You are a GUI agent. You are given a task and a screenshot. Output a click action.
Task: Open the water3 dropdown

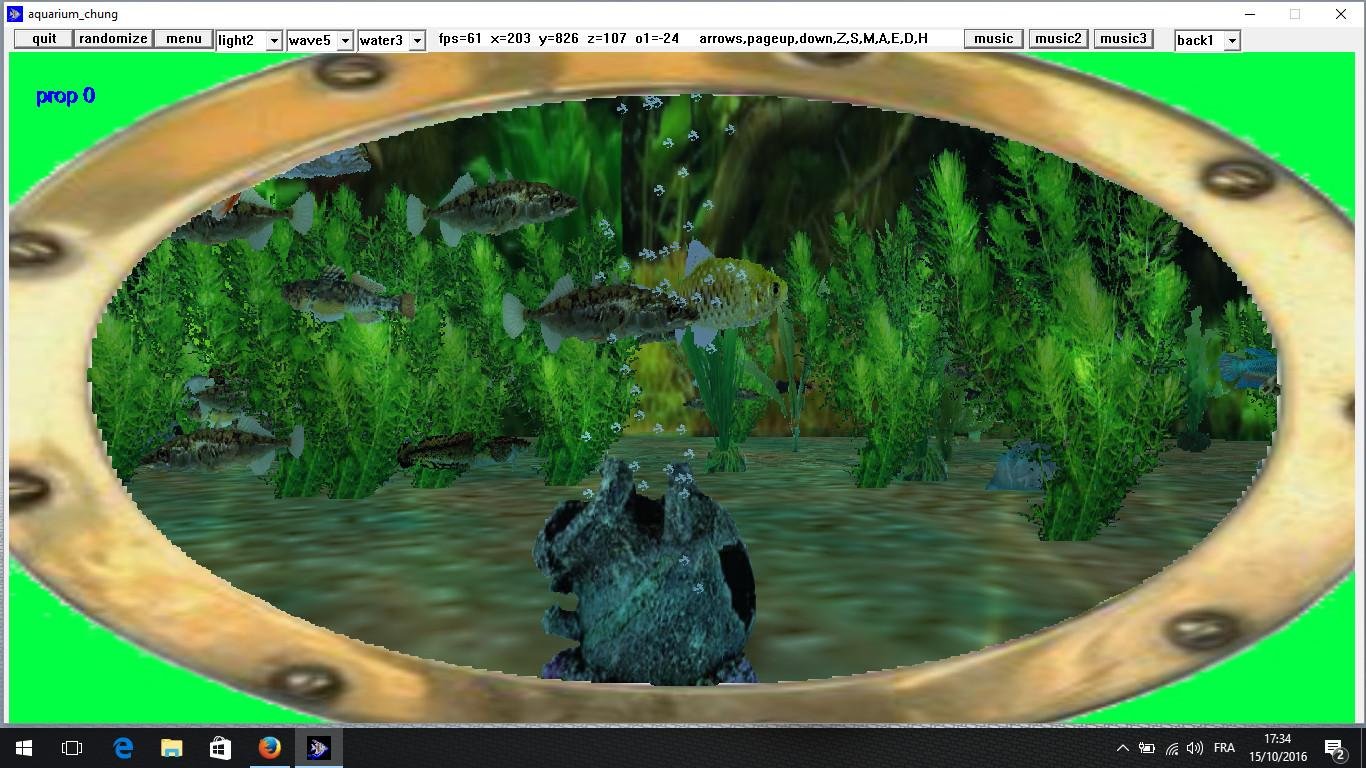pyautogui.click(x=392, y=39)
